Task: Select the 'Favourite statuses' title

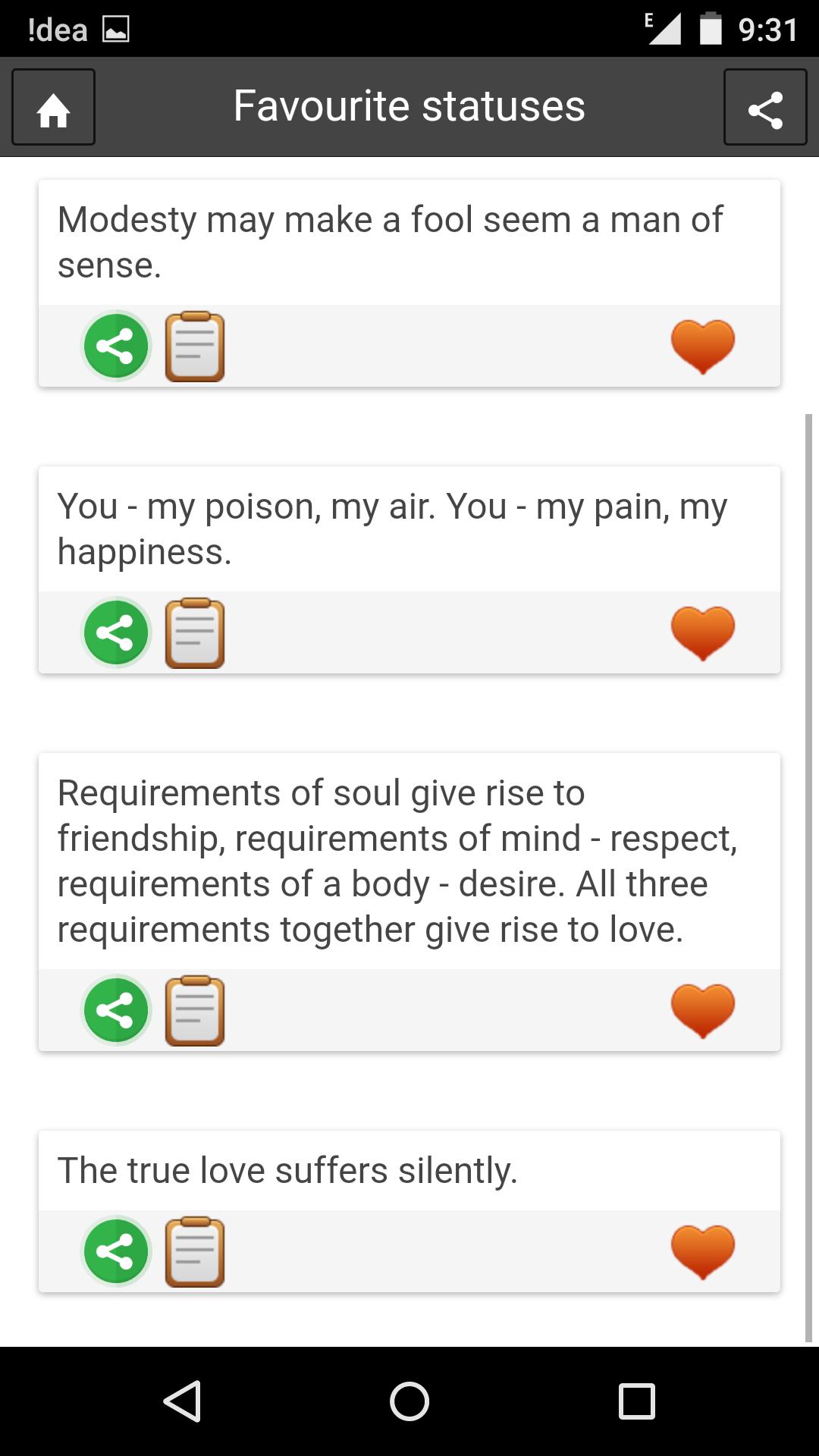Action: coord(409,106)
